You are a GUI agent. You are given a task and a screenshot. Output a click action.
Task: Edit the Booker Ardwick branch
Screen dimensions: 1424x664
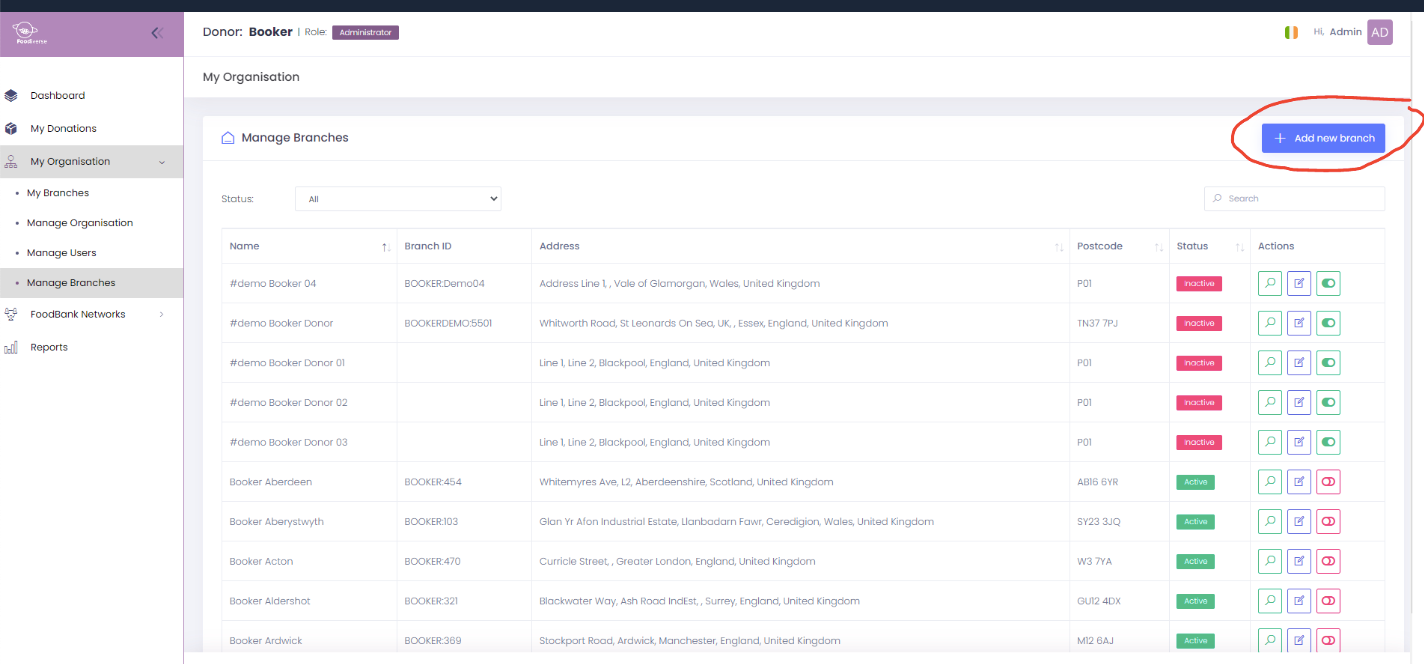coord(1299,640)
